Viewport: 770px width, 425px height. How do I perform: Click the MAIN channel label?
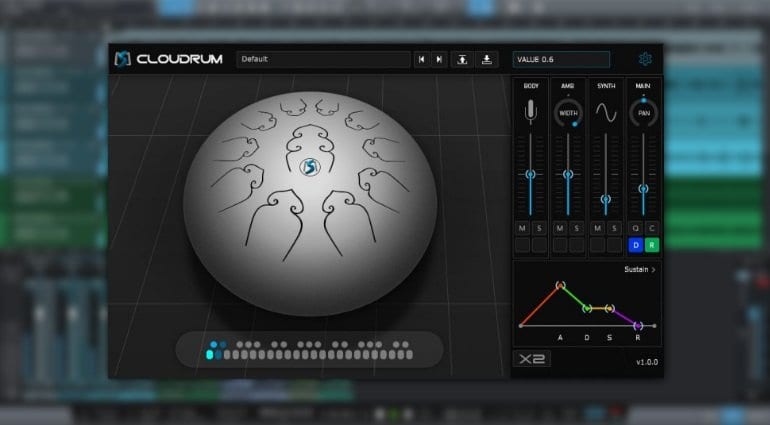pyautogui.click(x=643, y=85)
